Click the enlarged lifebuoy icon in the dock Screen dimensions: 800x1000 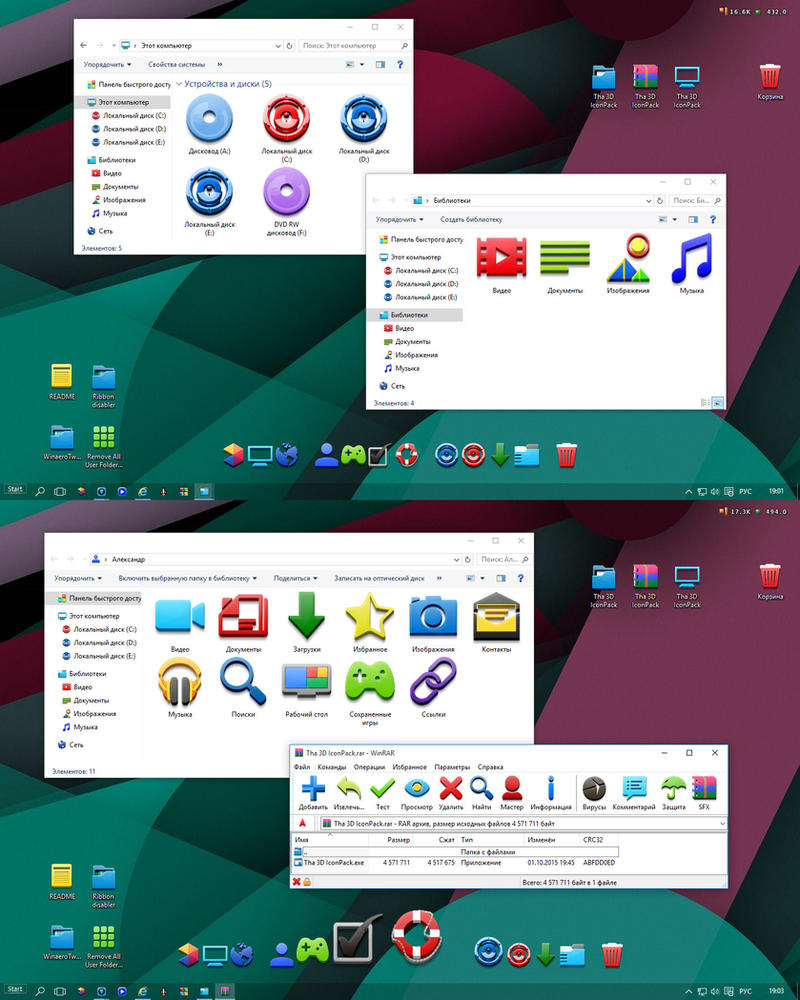pos(412,937)
